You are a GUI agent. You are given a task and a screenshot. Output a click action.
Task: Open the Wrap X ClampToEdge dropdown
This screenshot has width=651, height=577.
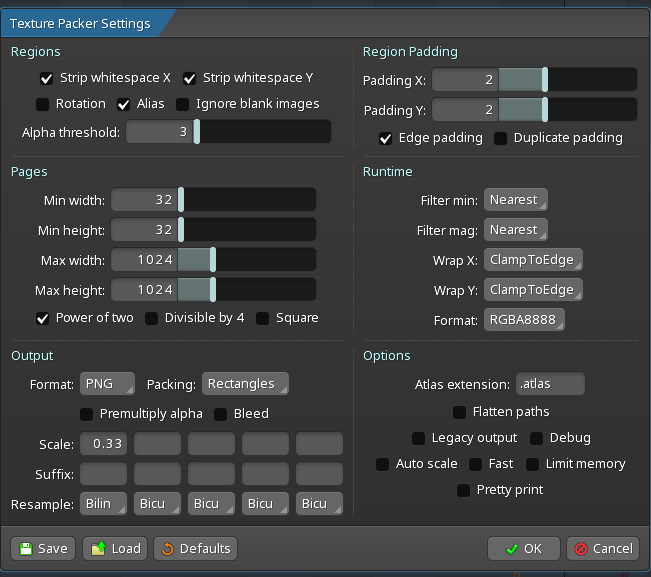pyautogui.click(x=532, y=260)
